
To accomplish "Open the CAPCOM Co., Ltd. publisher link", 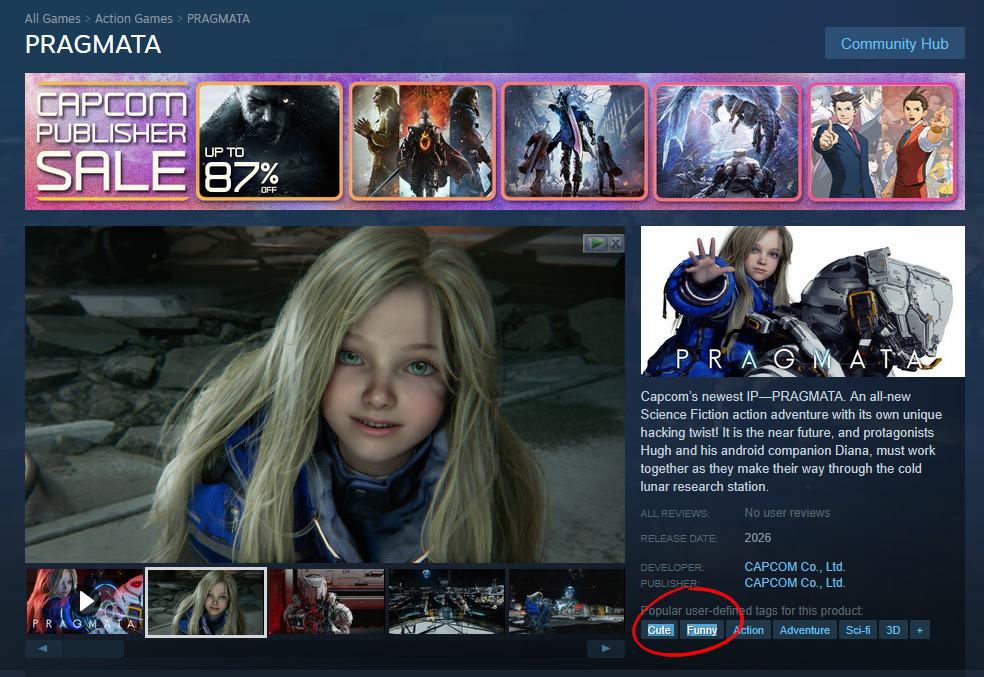I will [x=794, y=583].
